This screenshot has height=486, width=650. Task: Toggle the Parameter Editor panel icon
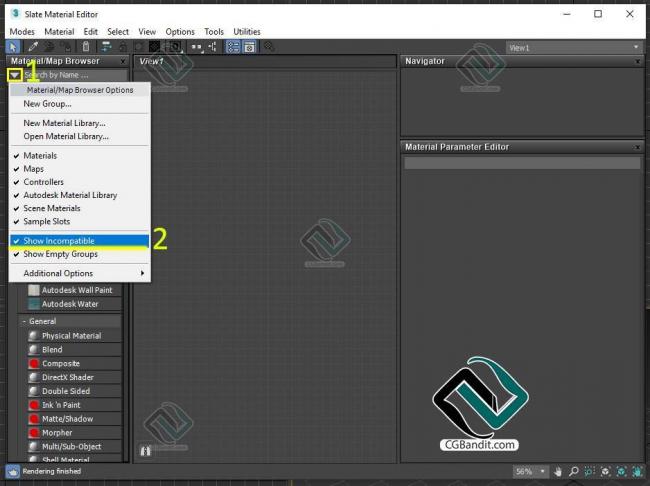pyautogui.click(x=250, y=47)
